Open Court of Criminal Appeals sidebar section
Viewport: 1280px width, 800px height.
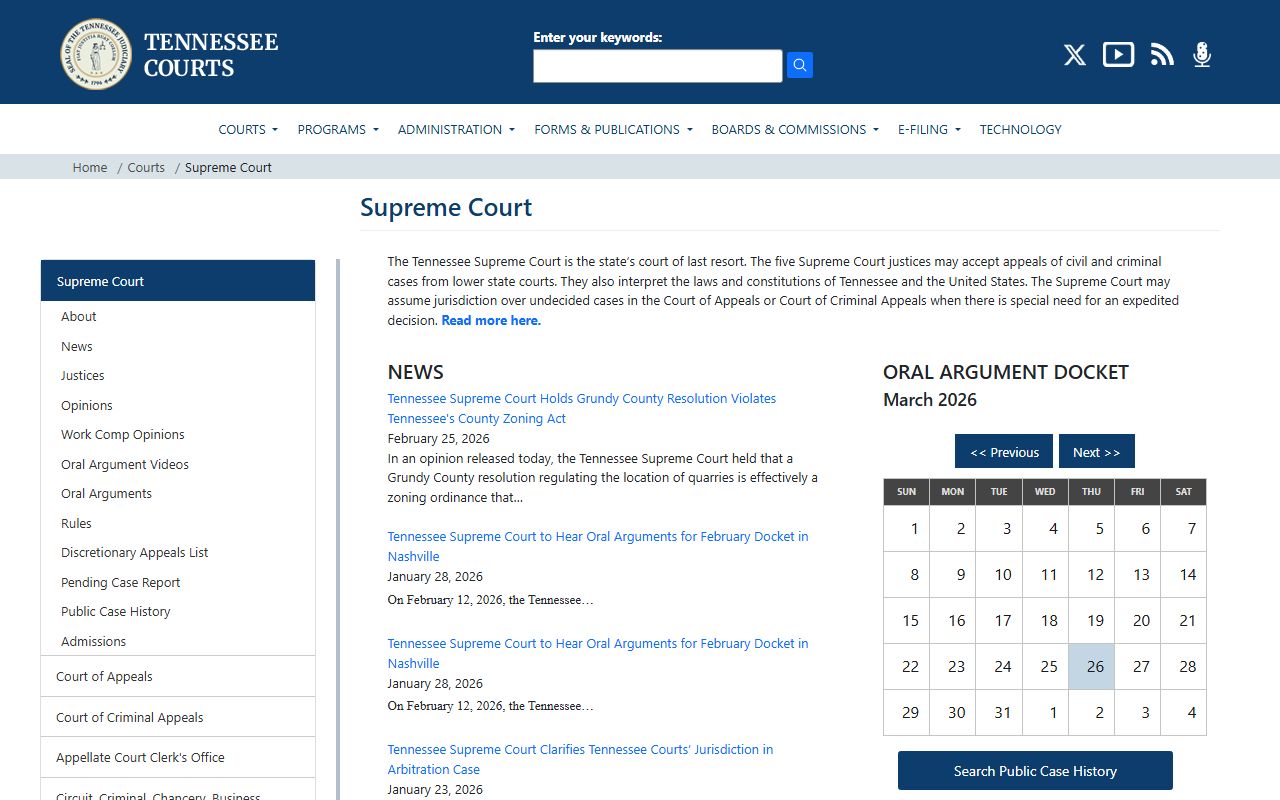coord(178,717)
